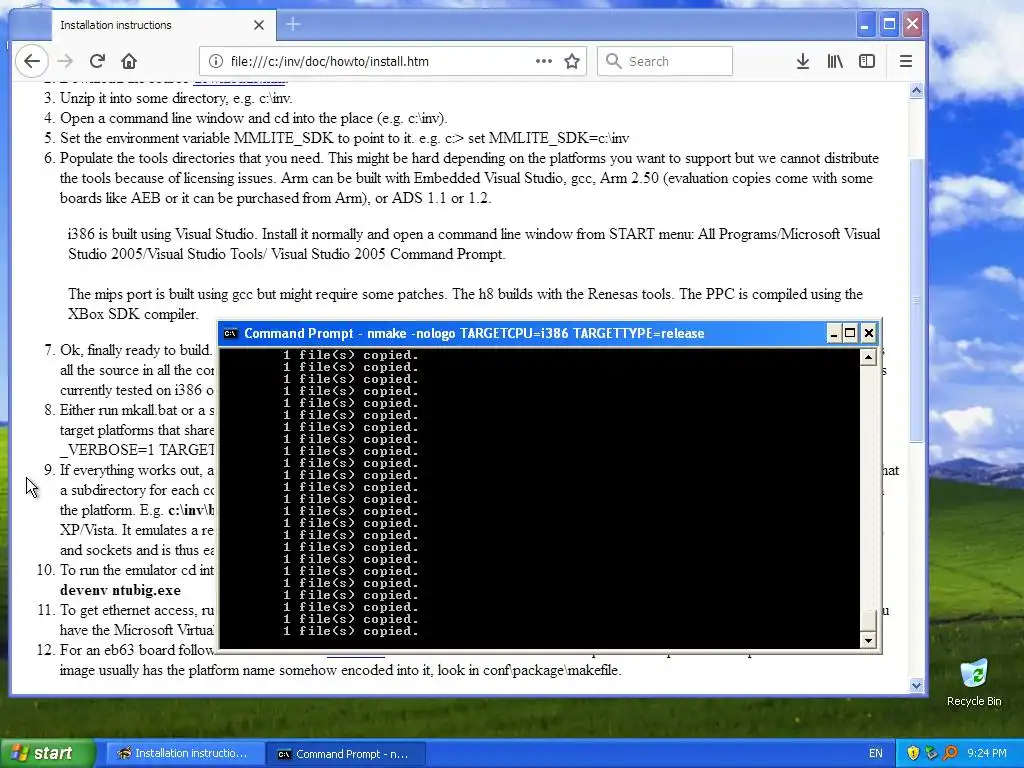Click the orange magnifier tray icon
Image resolution: width=1024 pixels, height=768 pixels.
[x=950, y=754]
